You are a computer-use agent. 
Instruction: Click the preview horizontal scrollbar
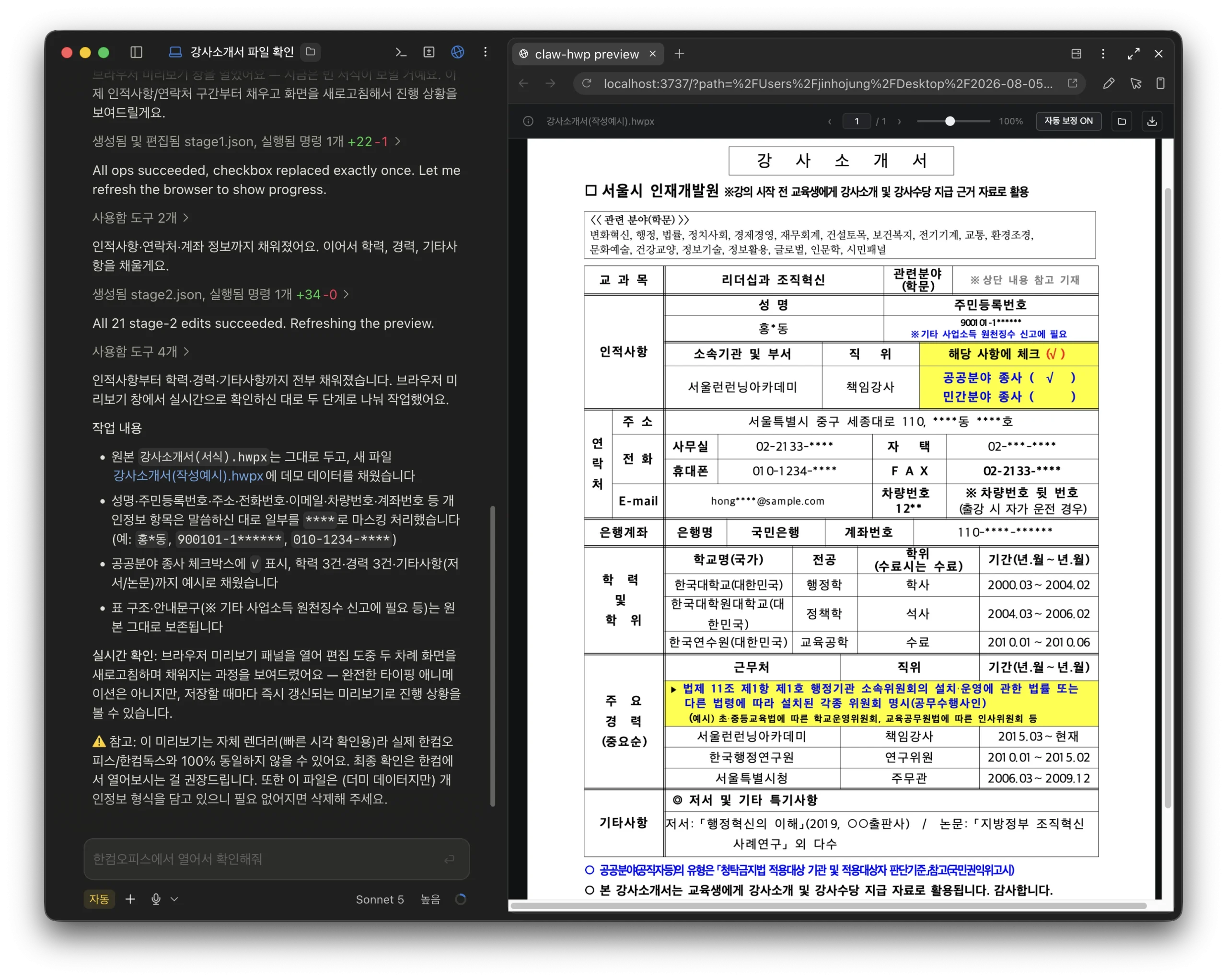click(x=828, y=905)
